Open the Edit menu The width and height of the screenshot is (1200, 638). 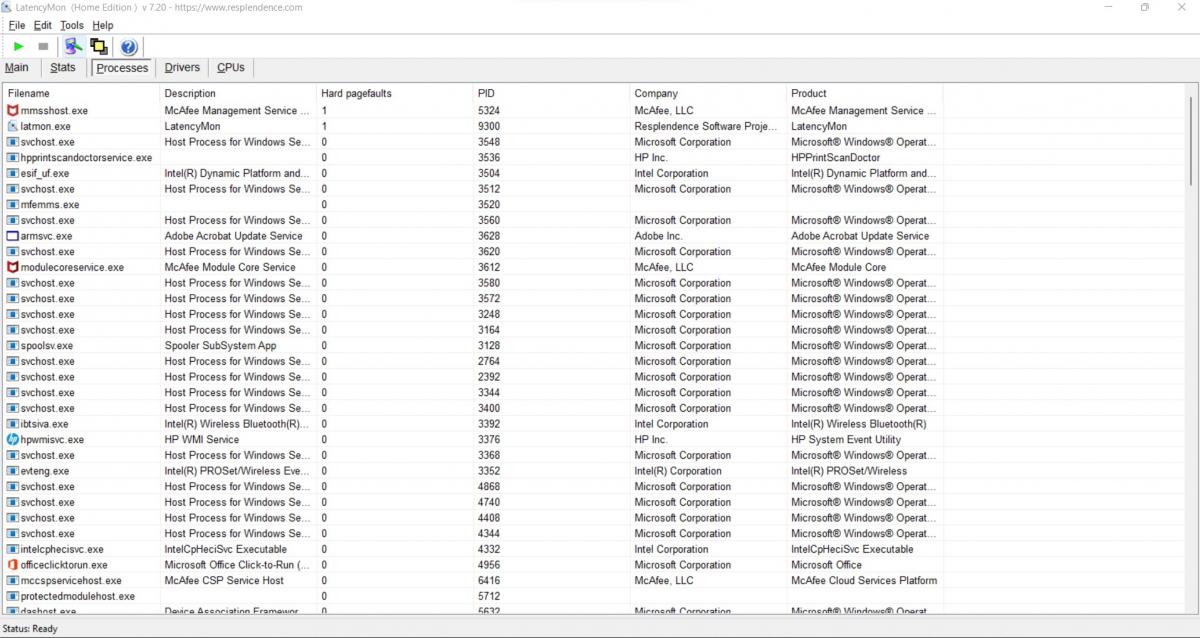click(x=42, y=25)
